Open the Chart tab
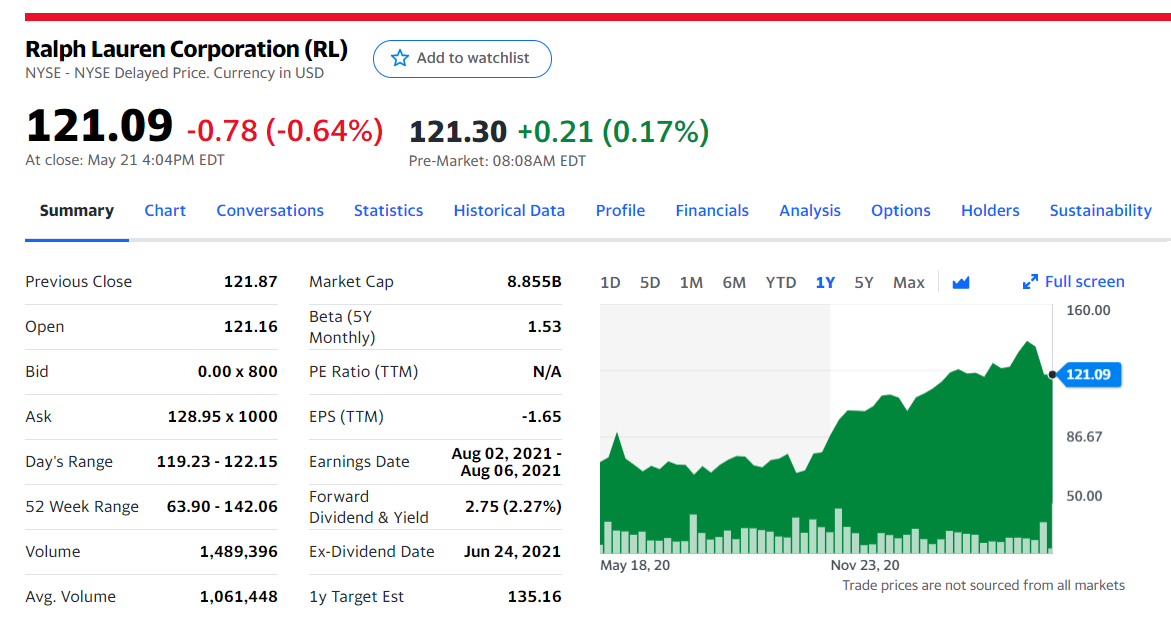The width and height of the screenshot is (1171, 626). pos(165,211)
